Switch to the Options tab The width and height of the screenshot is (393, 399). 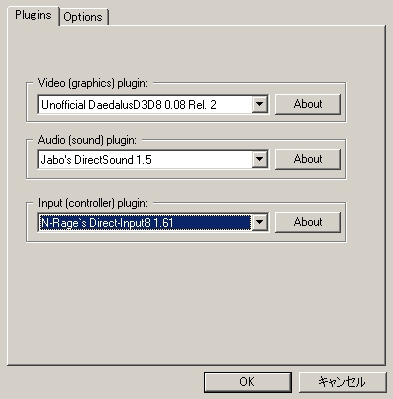83,17
